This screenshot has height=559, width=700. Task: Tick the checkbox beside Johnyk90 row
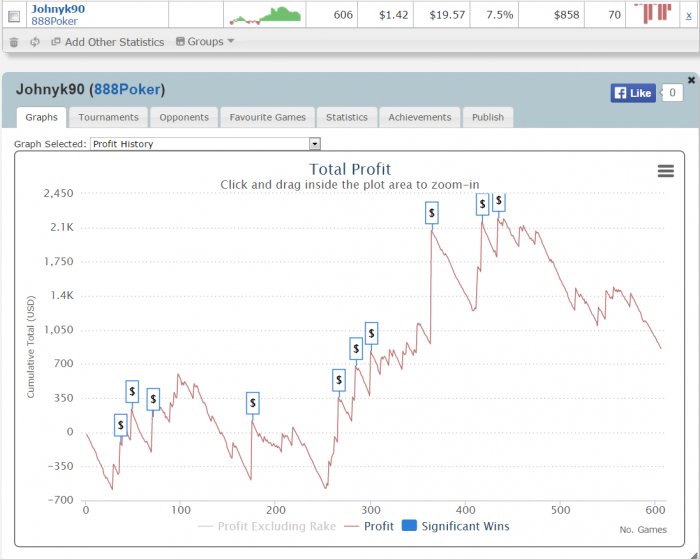[x=14, y=16]
